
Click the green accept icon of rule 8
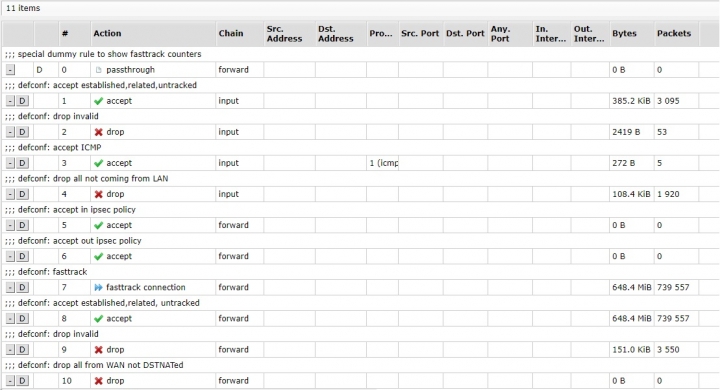[98, 319]
